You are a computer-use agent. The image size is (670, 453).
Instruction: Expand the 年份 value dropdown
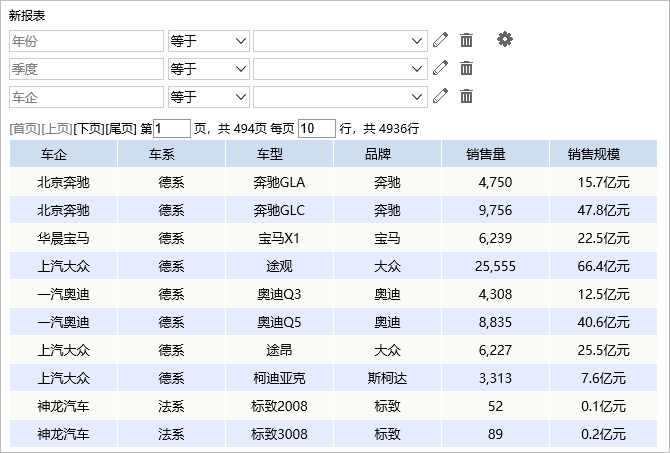[340, 41]
